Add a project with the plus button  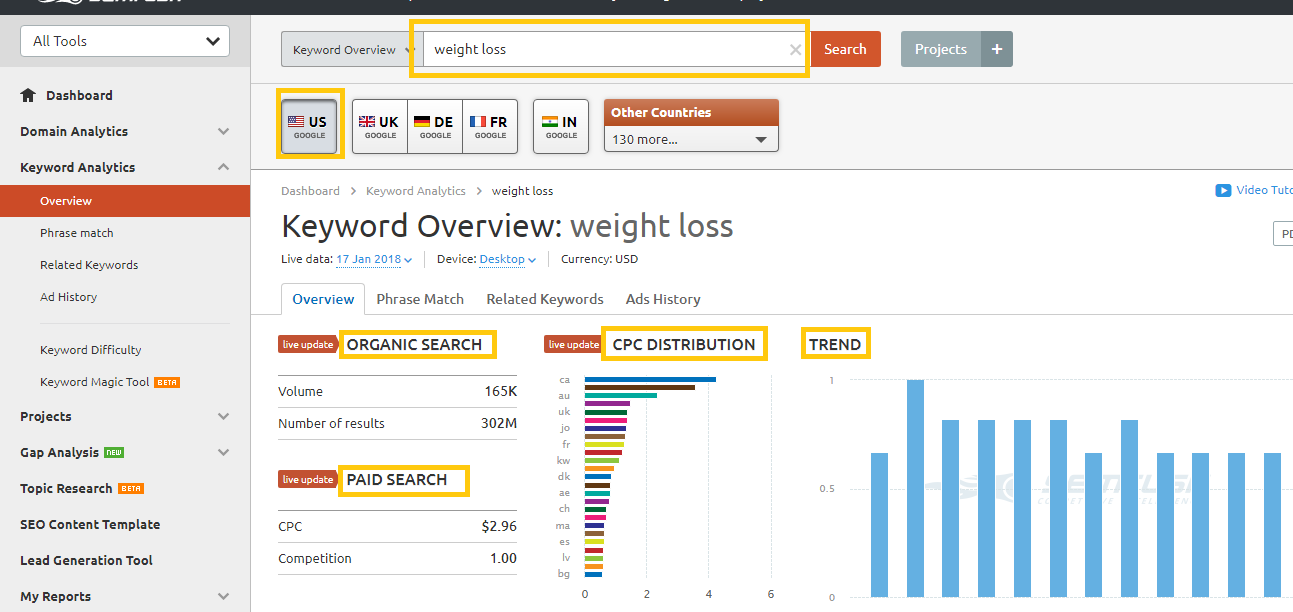997,49
